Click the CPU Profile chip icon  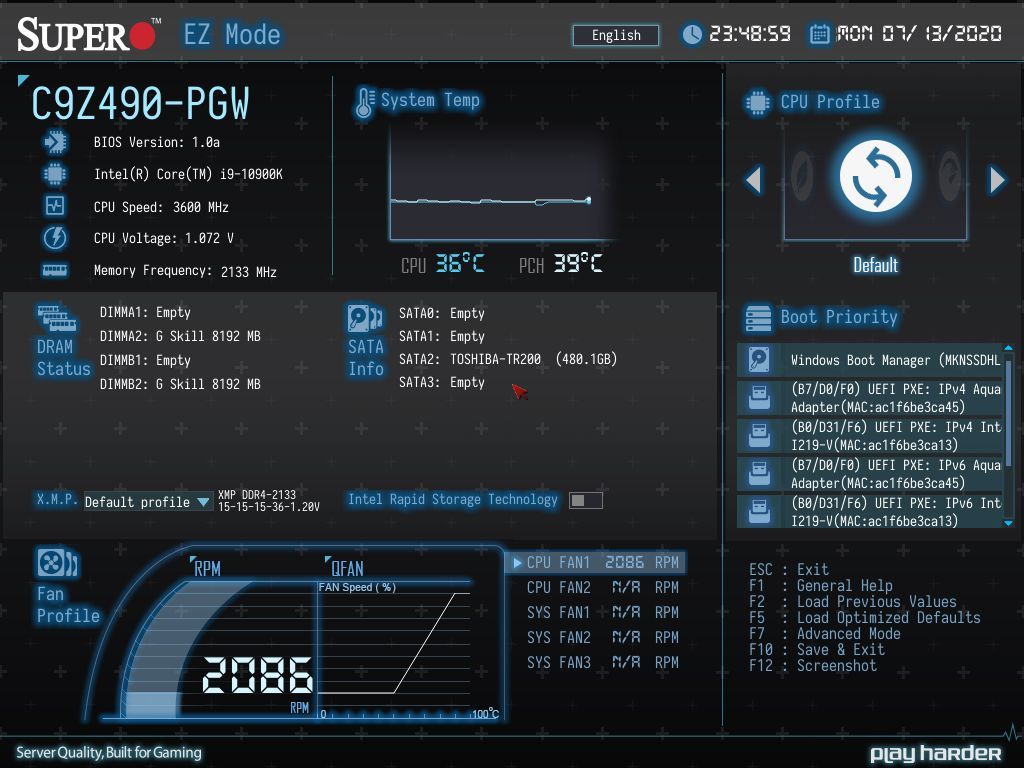[x=758, y=103]
